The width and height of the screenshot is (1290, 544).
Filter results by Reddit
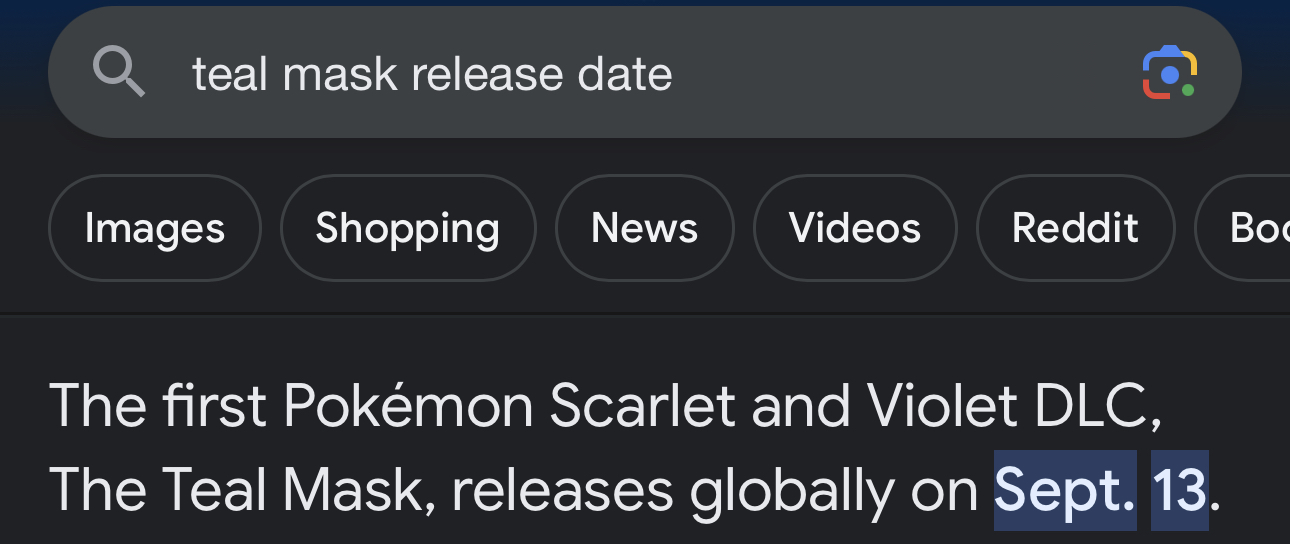pyautogui.click(x=1075, y=228)
